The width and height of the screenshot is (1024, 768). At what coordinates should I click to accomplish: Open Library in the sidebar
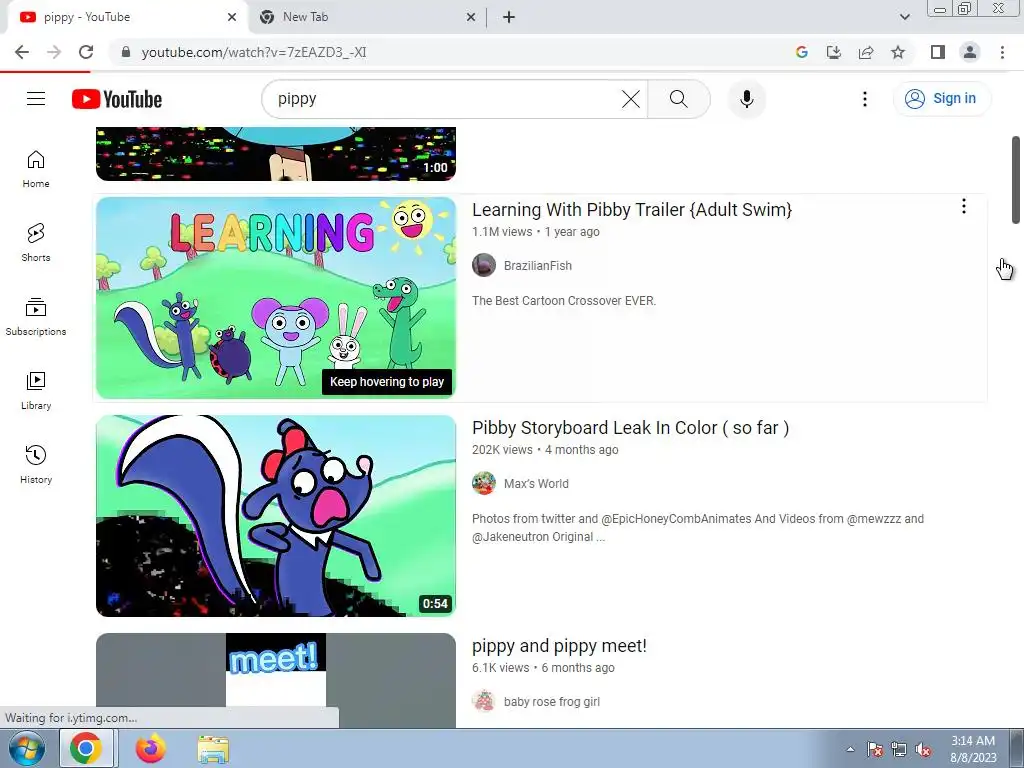tap(36, 391)
